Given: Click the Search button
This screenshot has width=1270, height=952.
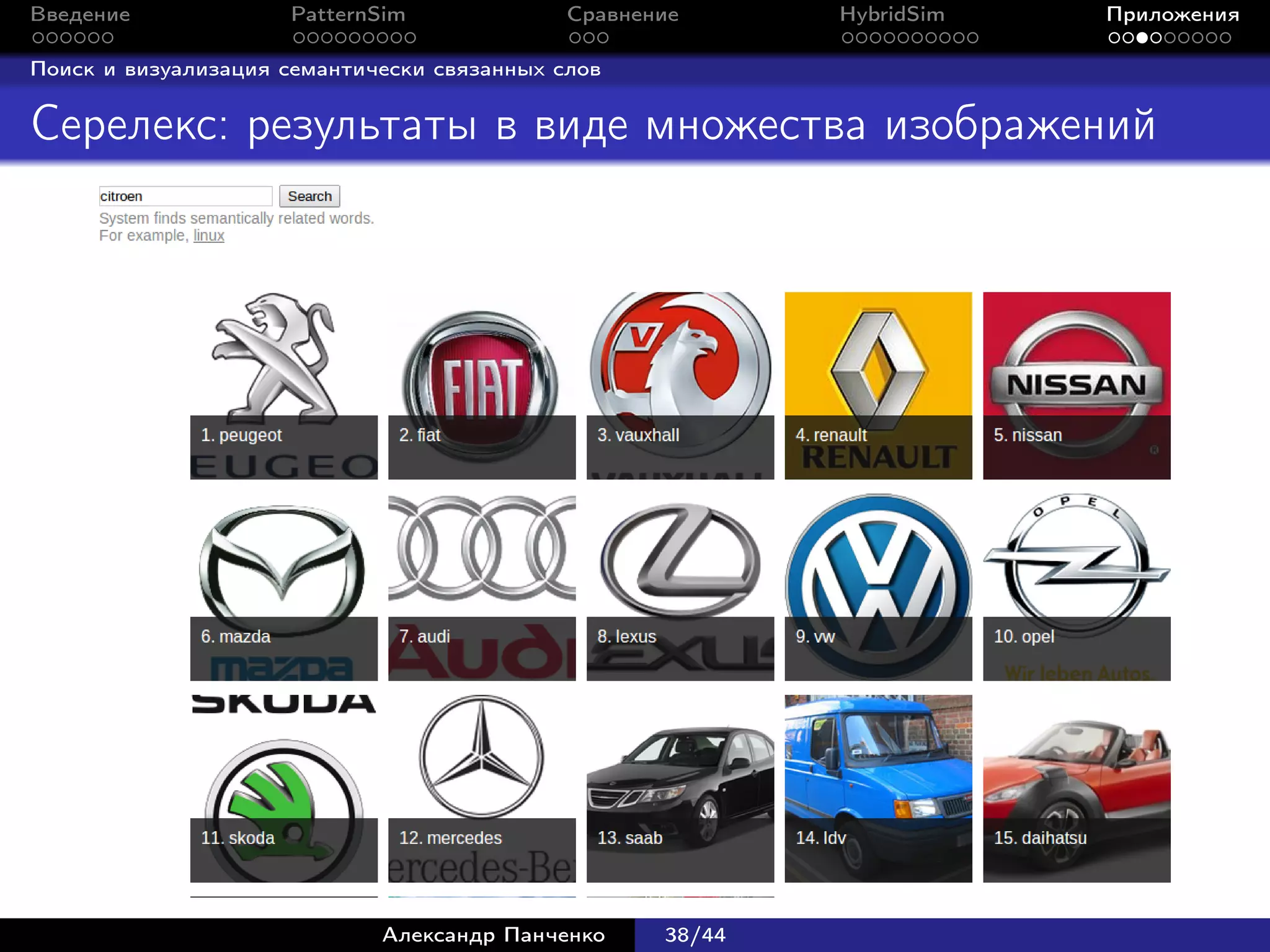Looking at the screenshot, I should pos(309,196).
